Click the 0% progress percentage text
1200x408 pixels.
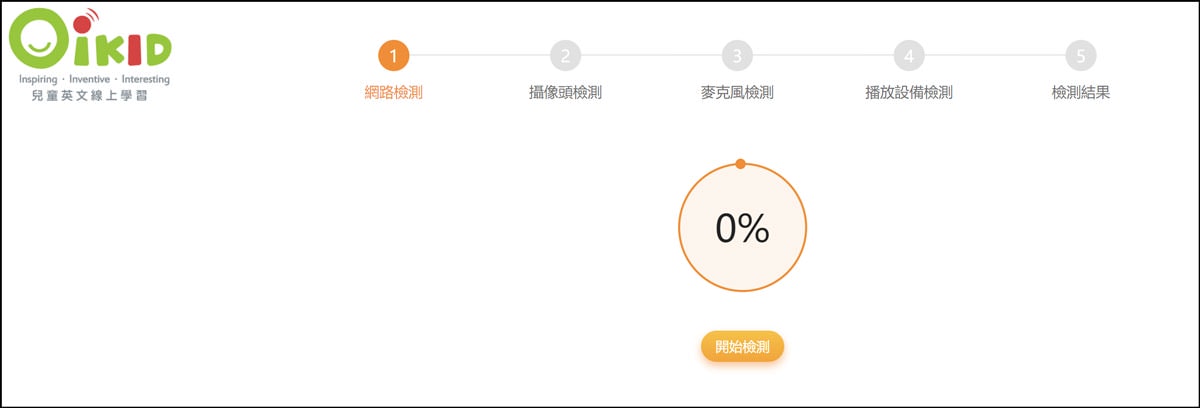coord(742,229)
